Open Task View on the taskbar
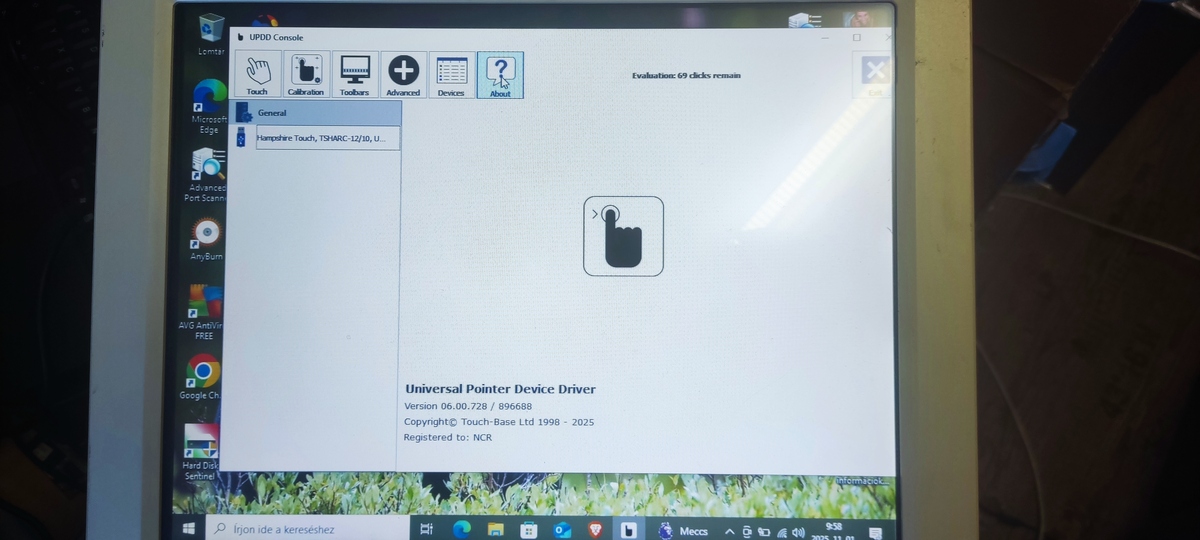1200x540 pixels. [426, 530]
